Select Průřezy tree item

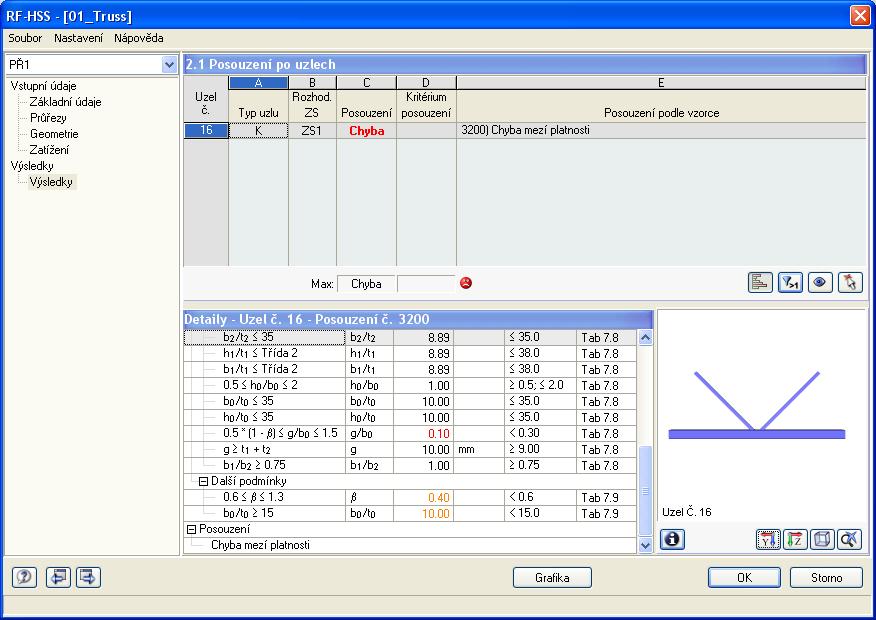pyautogui.click(x=48, y=118)
